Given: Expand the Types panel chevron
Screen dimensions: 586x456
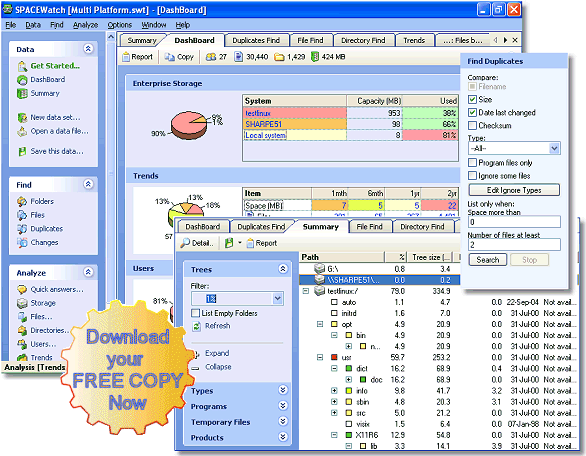Looking at the screenshot, I should (x=283, y=390).
